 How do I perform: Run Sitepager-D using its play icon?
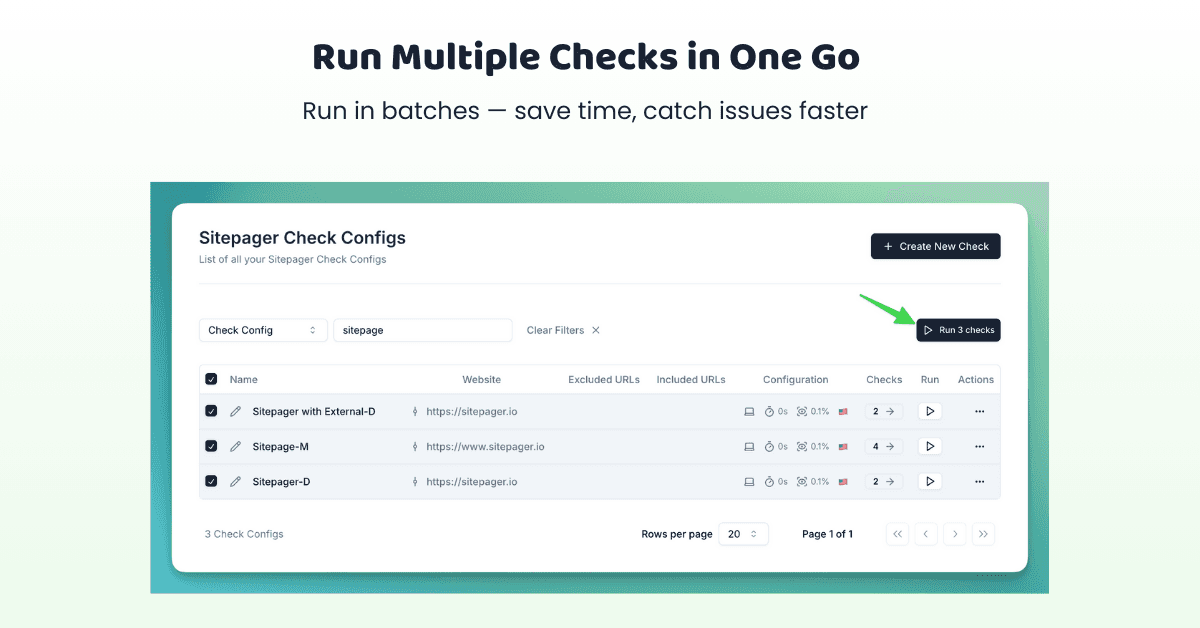tap(929, 481)
